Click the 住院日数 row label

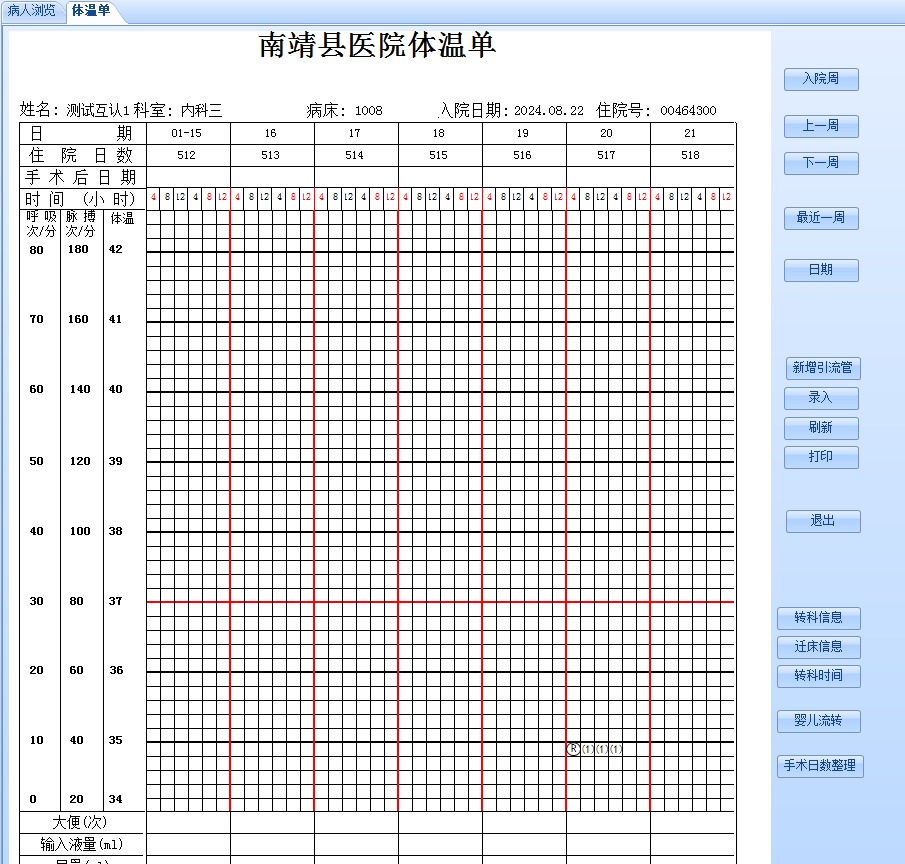(81, 155)
